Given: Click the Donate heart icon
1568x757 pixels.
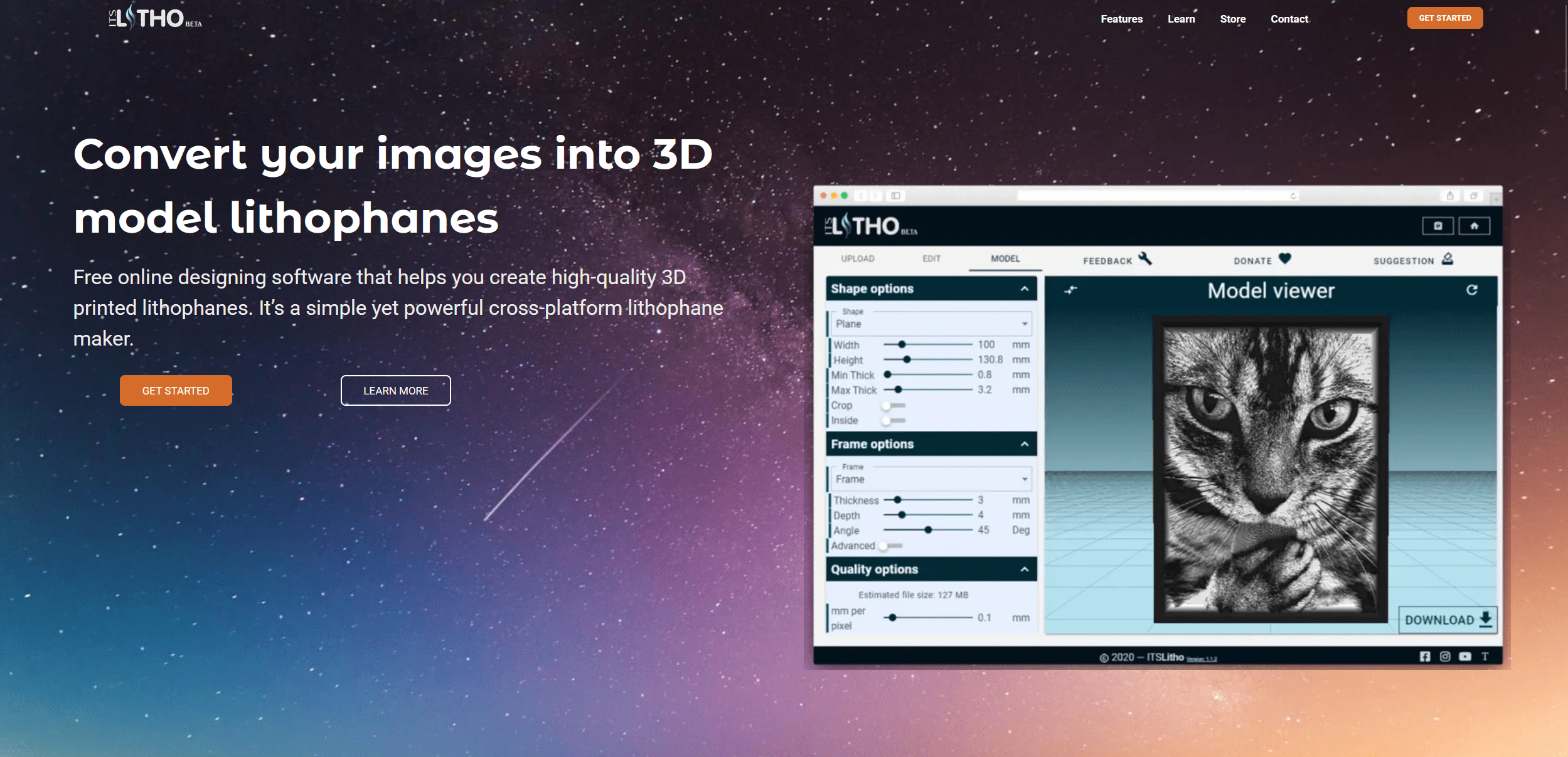Looking at the screenshot, I should pos(1284,258).
